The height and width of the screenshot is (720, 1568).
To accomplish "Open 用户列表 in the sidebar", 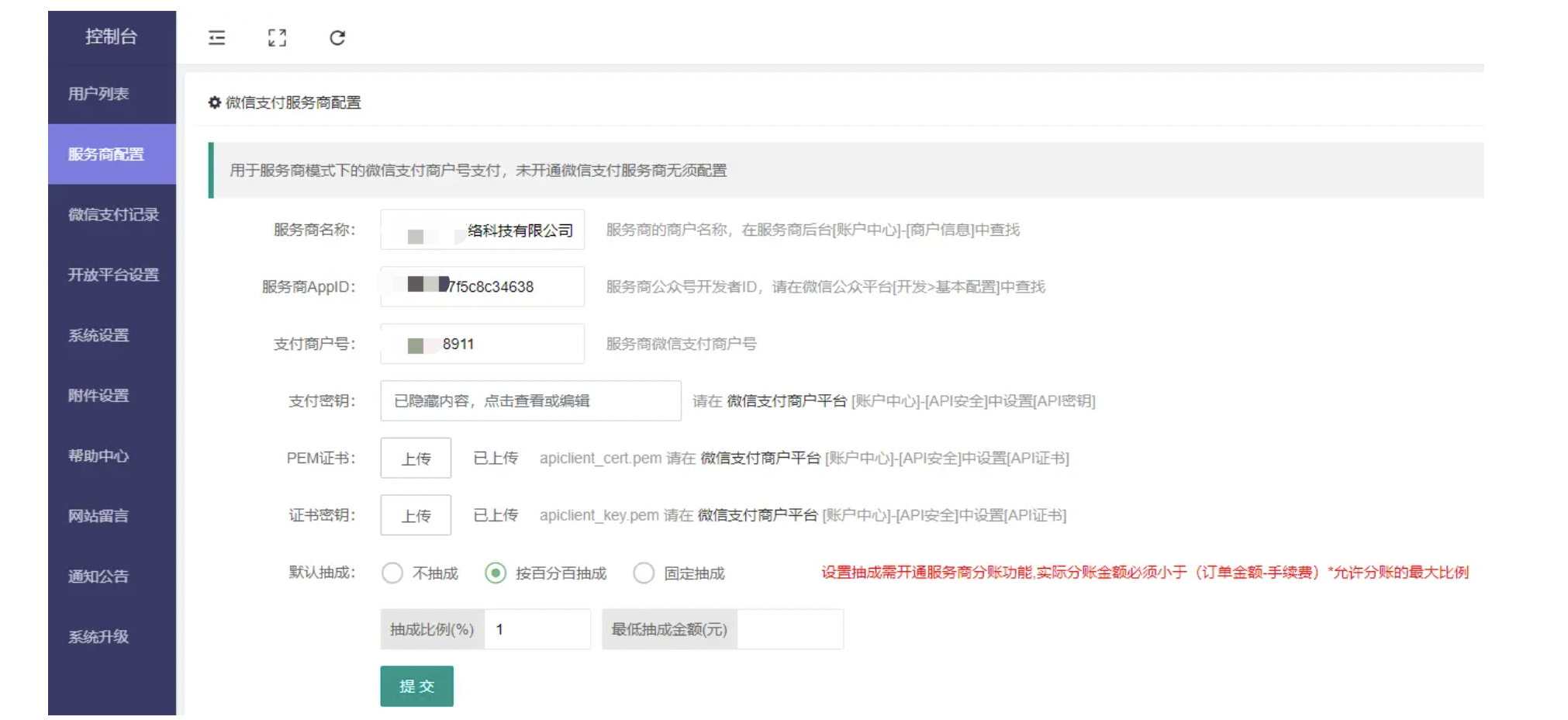I will click(112, 94).
